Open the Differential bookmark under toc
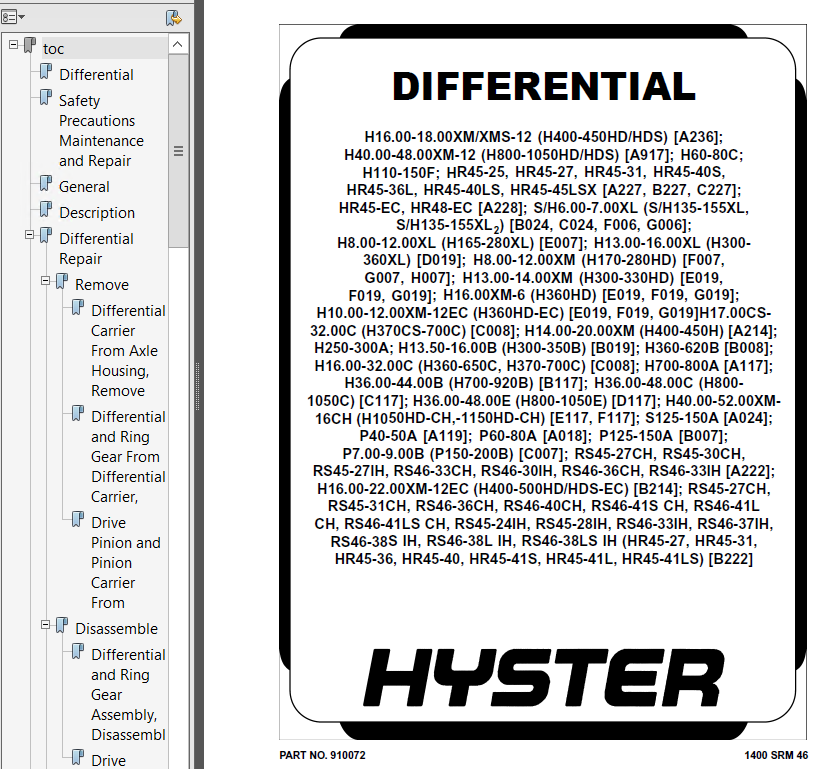The width and height of the screenshot is (840, 769). (x=96, y=74)
